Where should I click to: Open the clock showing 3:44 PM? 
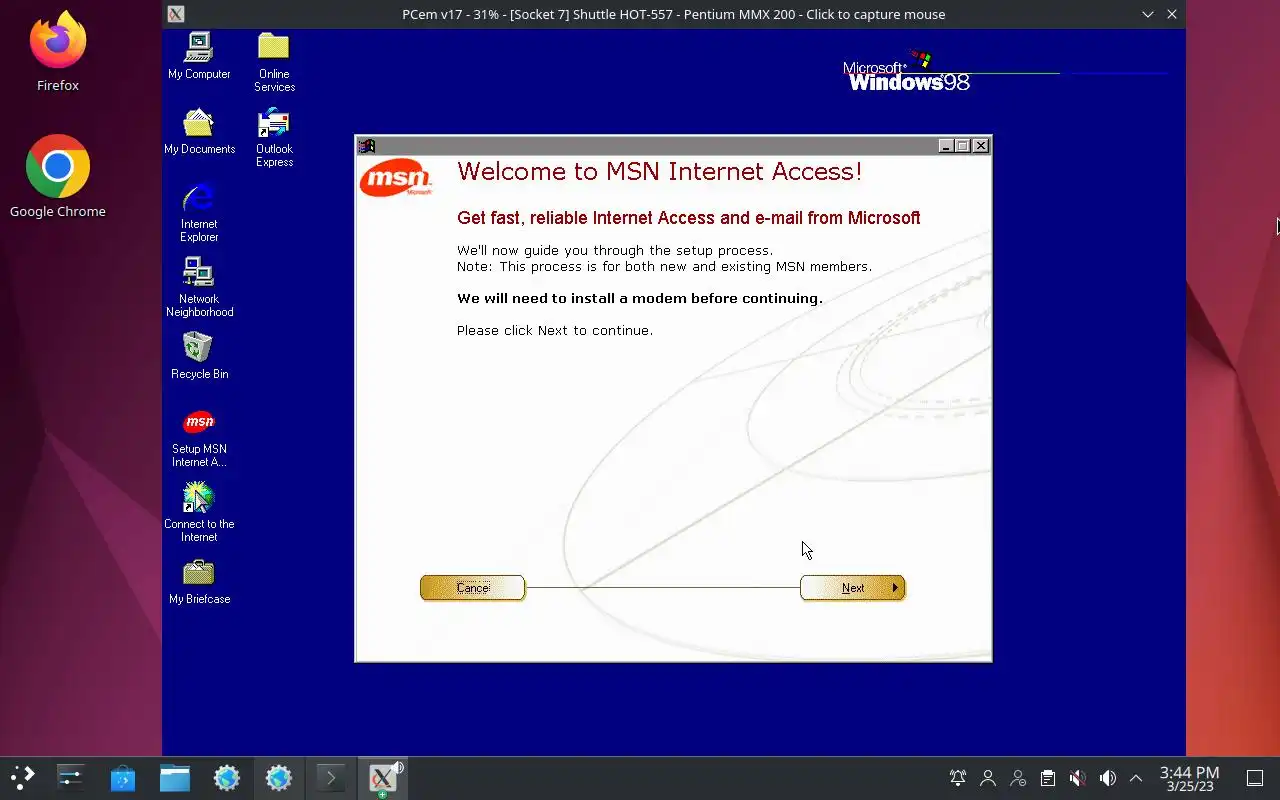click(x=1189, y=779)
